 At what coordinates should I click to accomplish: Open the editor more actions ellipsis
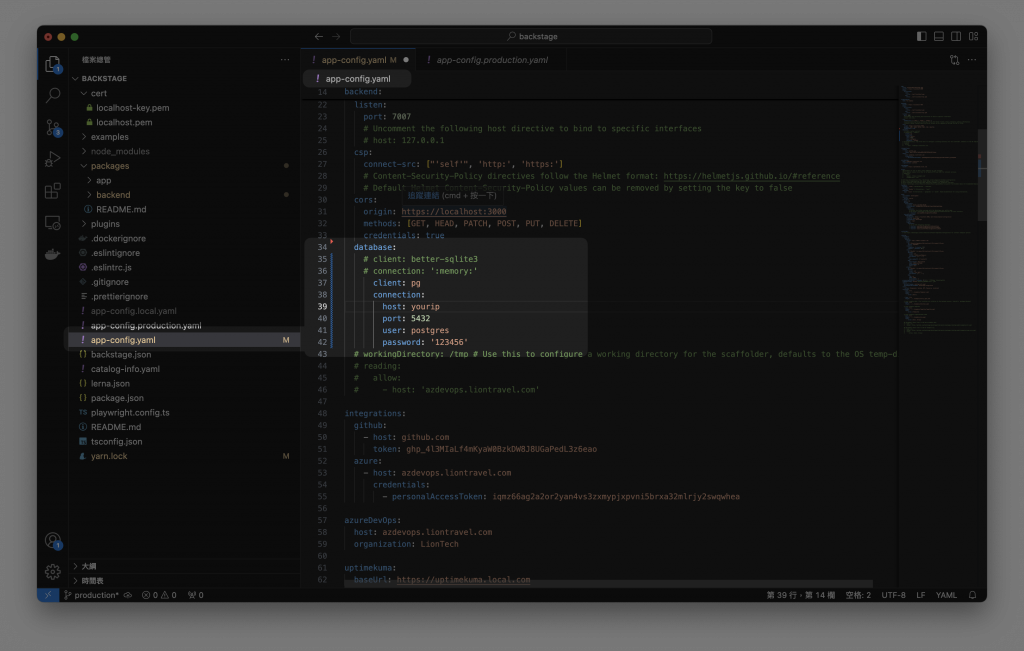tap(972, 60)
